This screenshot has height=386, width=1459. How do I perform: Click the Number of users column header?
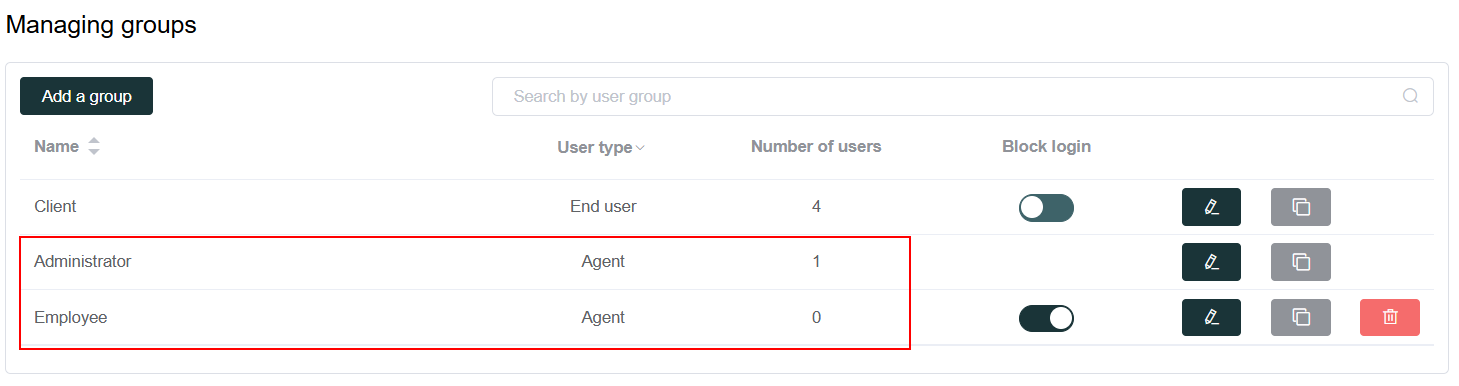[816, 147]
